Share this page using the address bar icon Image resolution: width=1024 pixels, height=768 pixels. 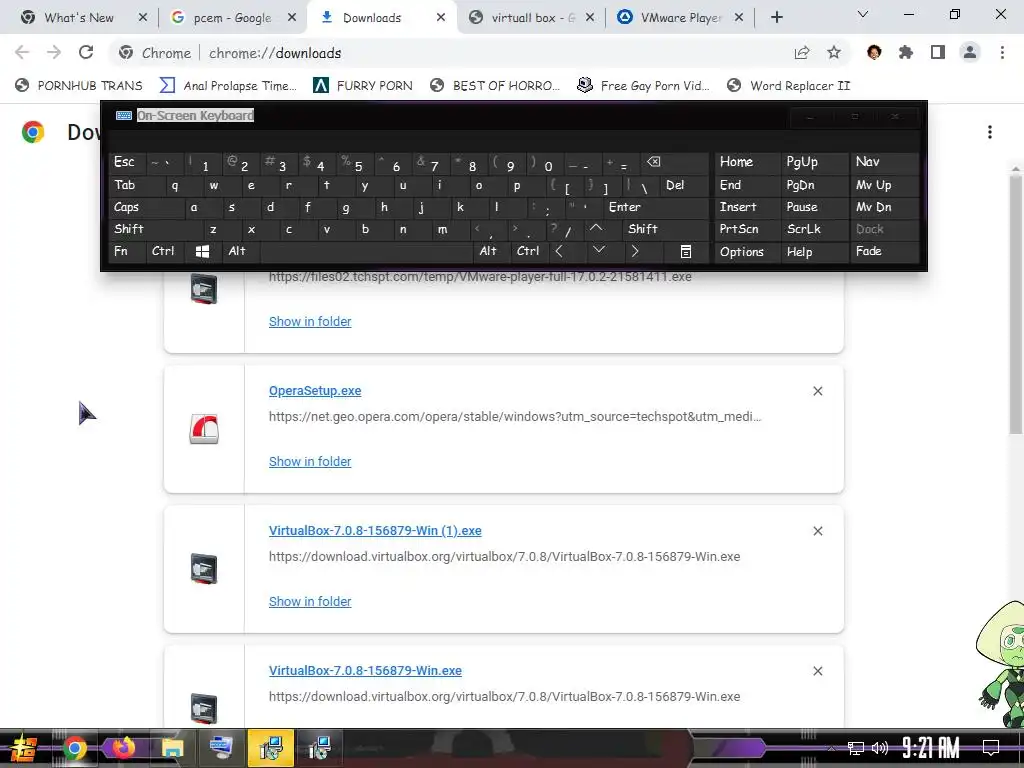click(x=802, y=52)
